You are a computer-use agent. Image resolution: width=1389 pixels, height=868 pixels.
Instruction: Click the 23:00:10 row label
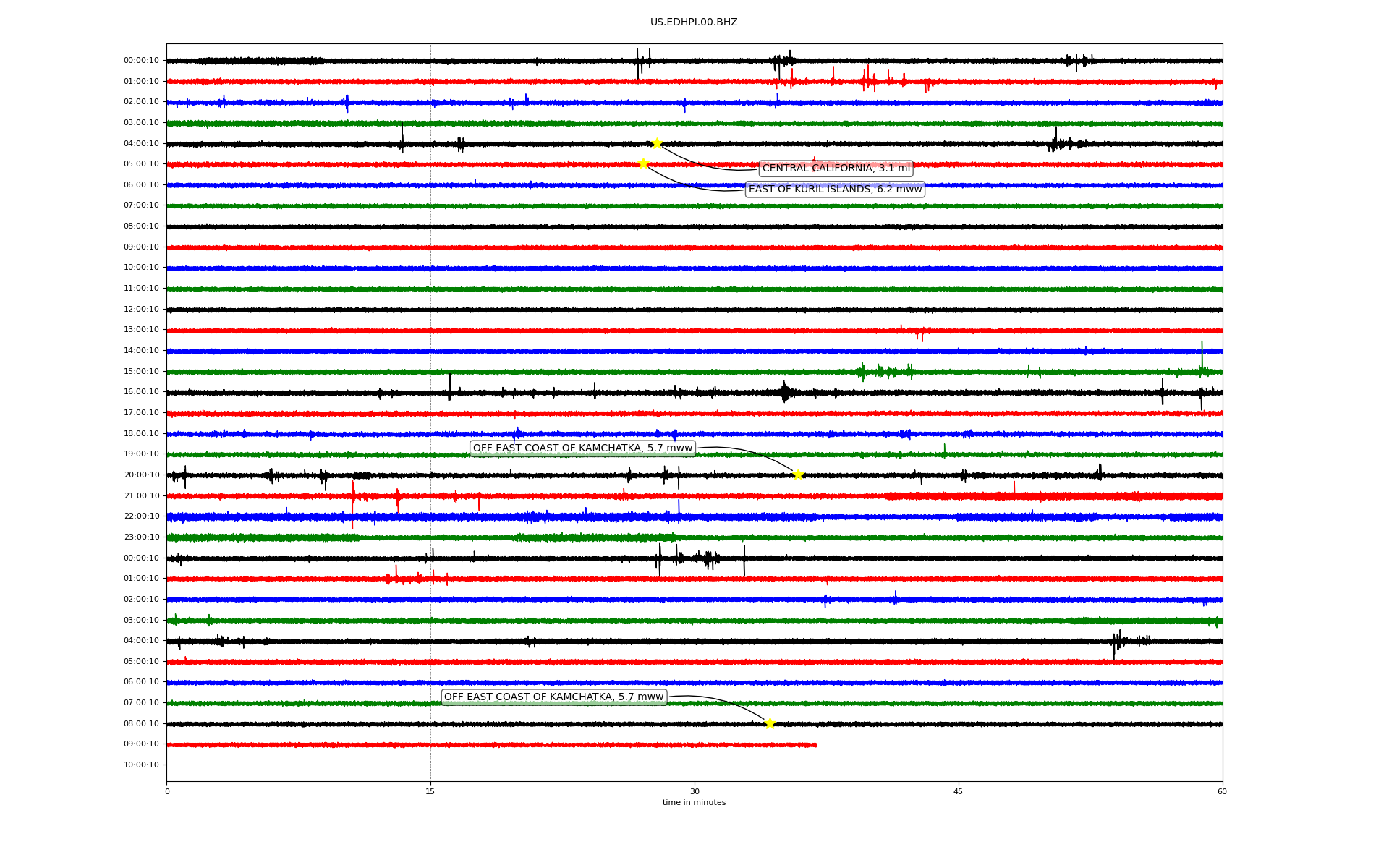click(141, 537)
